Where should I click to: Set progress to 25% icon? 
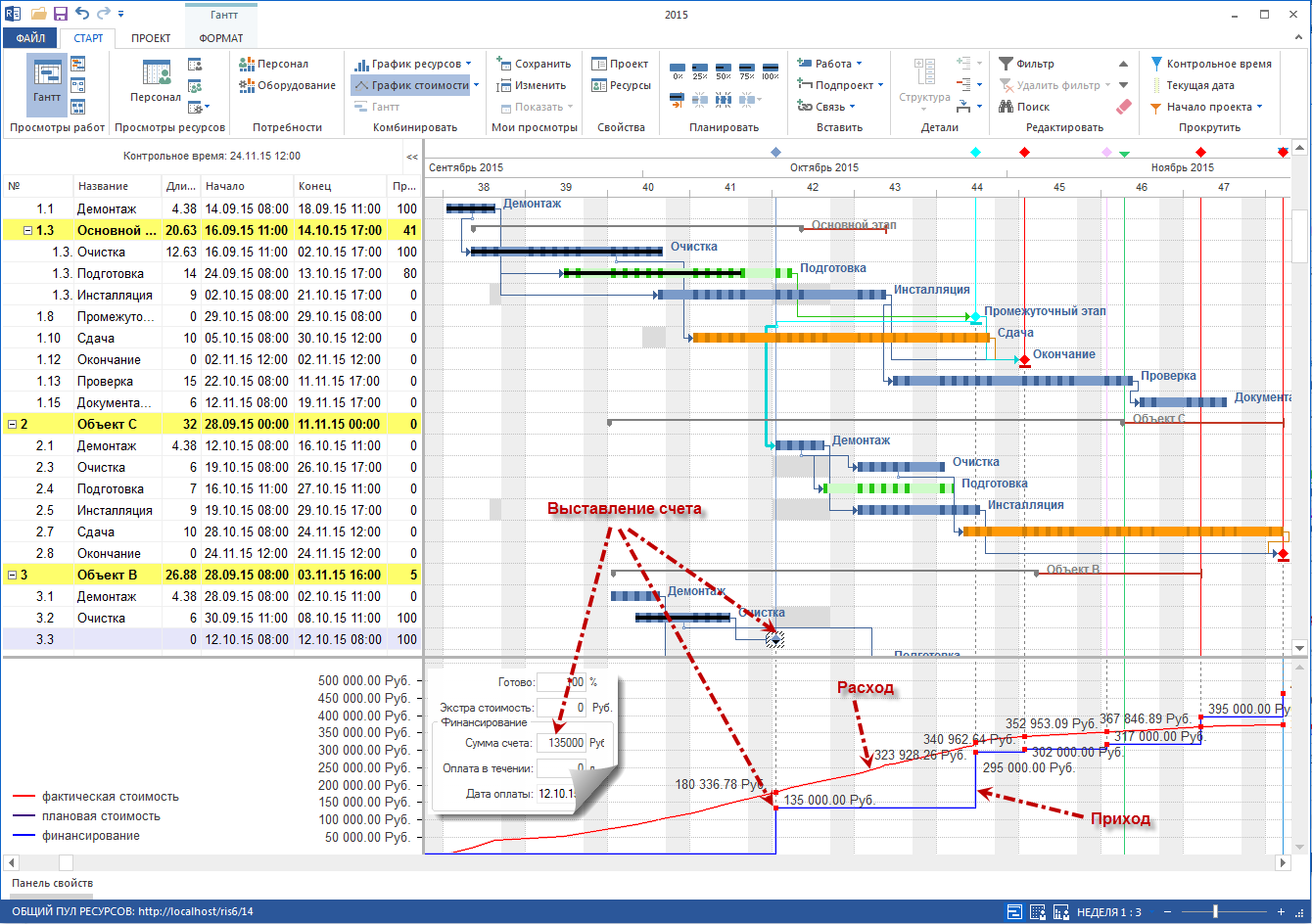click(700, 70)
